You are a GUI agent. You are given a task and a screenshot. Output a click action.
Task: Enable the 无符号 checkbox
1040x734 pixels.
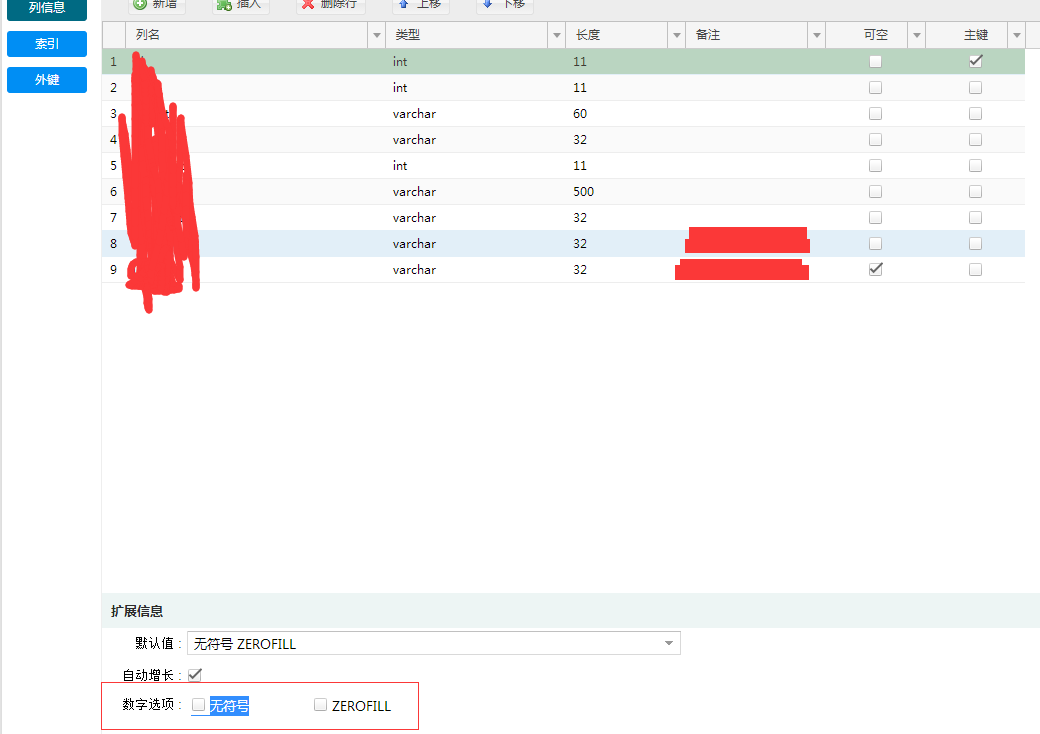click(198, 705)
